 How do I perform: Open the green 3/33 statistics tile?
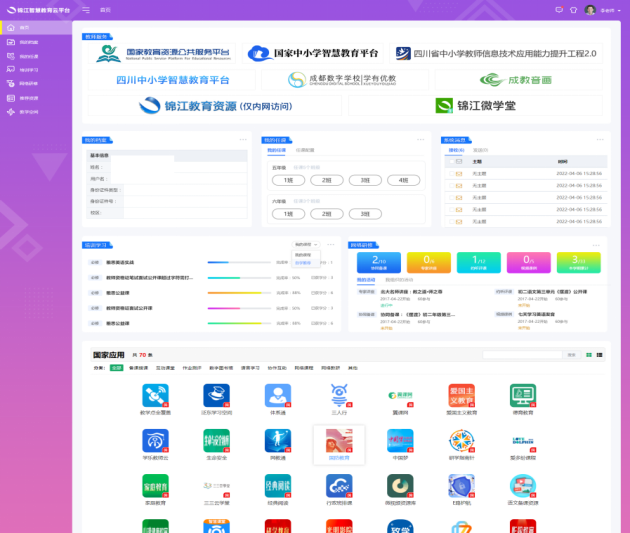579,263
